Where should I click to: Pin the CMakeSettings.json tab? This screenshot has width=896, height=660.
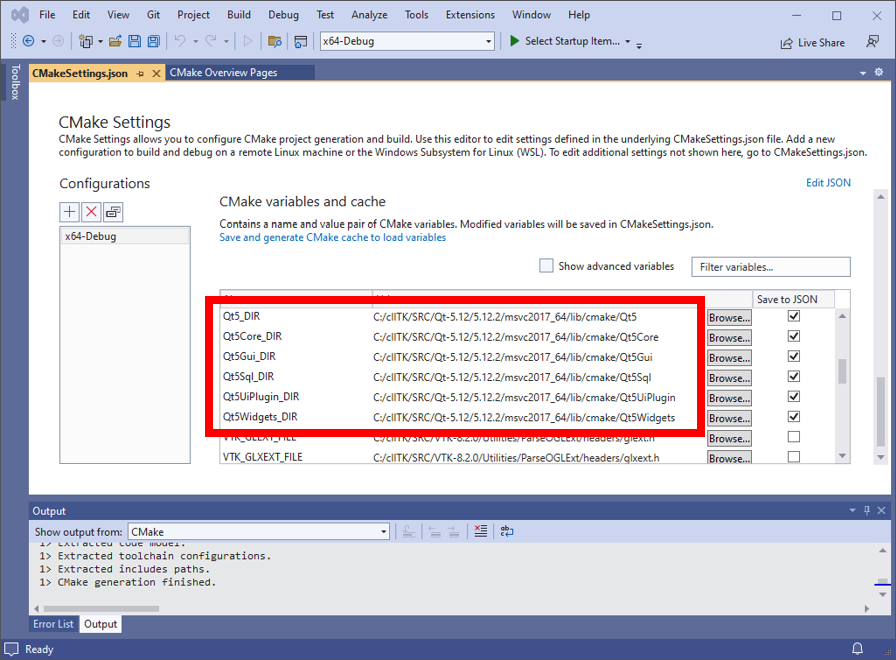[x=140, y=74]
